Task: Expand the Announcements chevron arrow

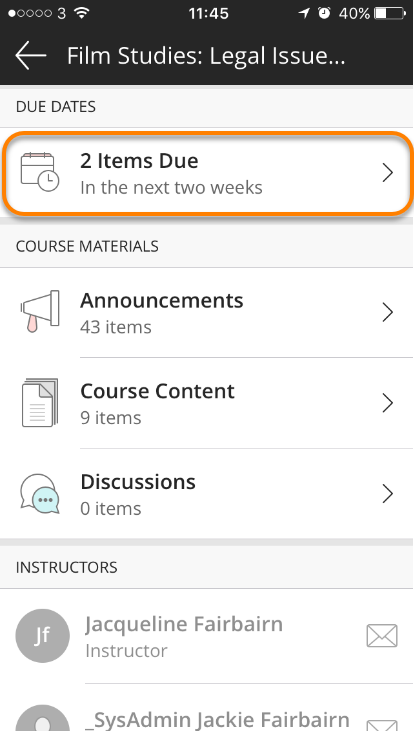Action: point(387,312)
